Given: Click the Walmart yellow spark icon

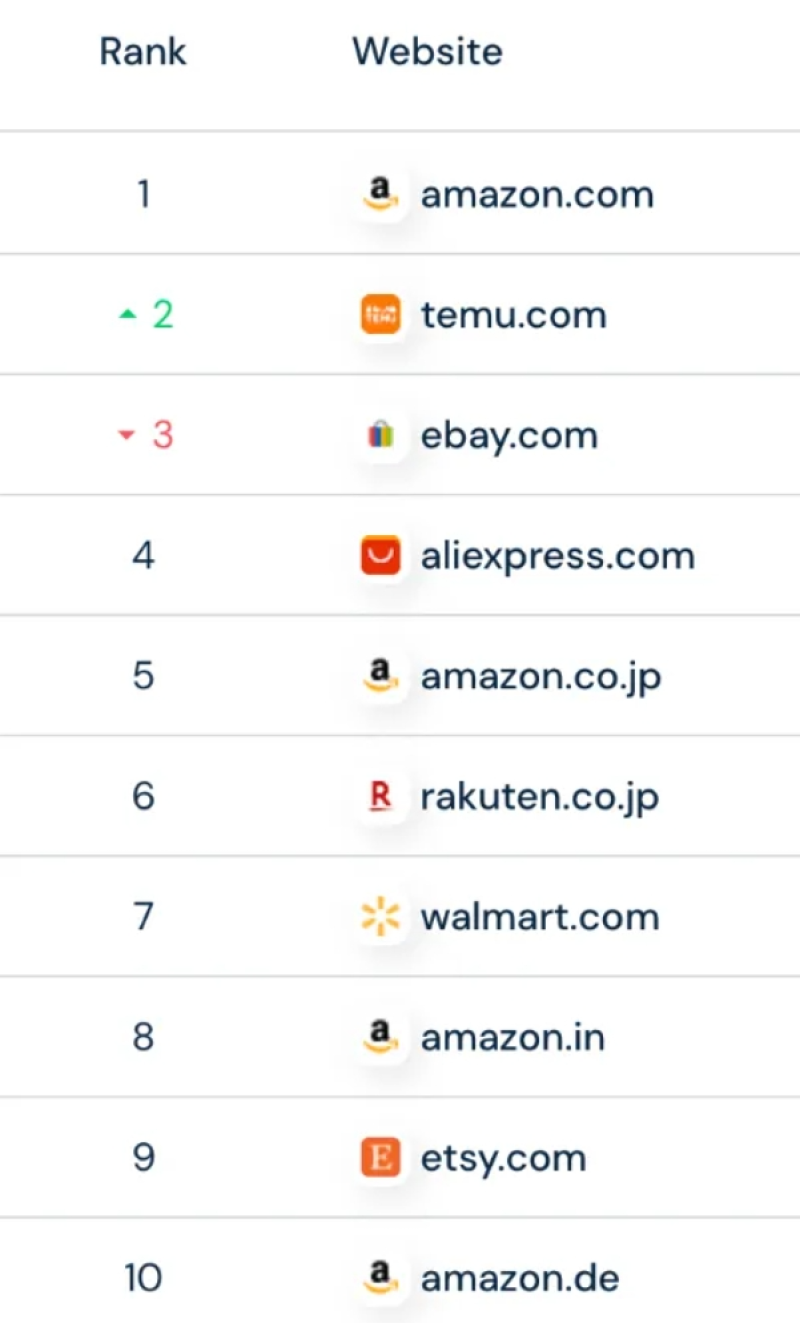Looking at the screenshot, I should click(380, 917).
